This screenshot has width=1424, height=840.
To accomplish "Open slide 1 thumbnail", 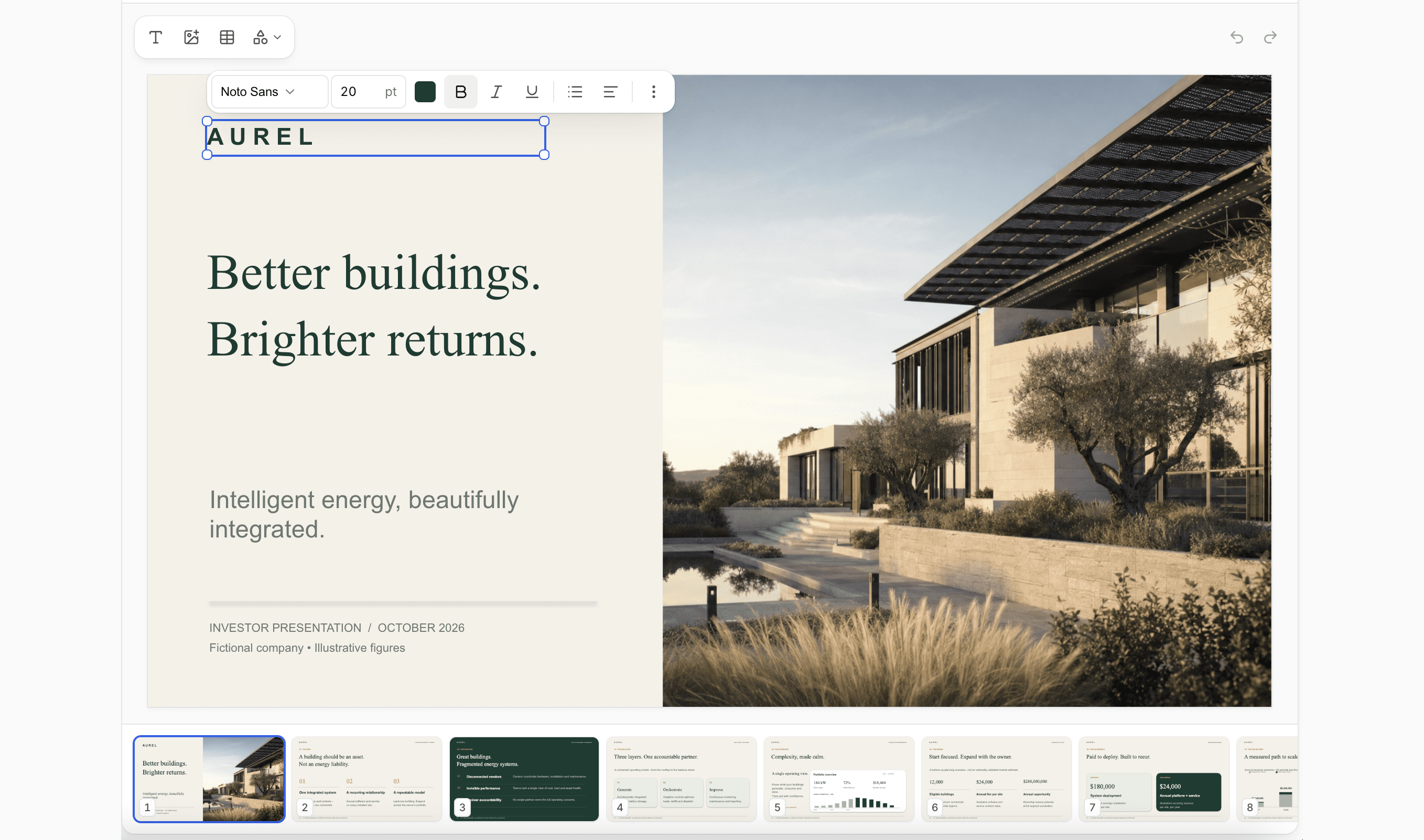I will tap(209, 779).
